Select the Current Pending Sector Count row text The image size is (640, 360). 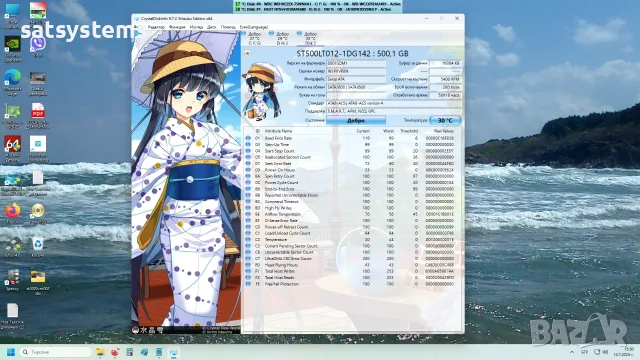291,246
